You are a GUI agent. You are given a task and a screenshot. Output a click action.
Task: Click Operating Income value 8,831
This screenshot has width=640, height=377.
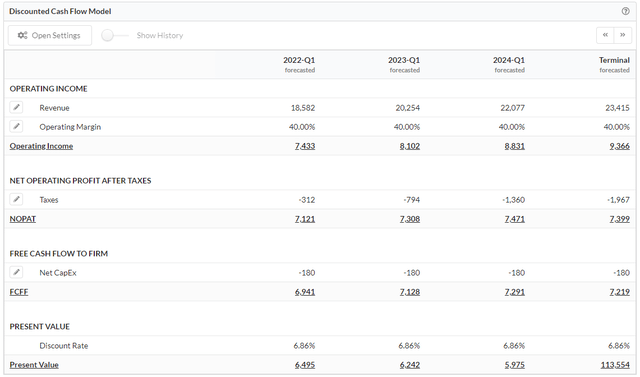click(515, 146)
